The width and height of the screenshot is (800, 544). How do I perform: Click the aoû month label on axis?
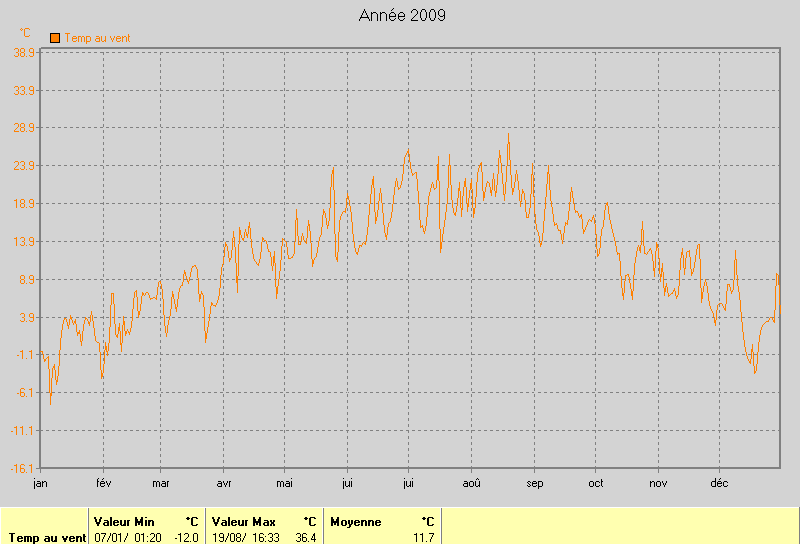471,483
